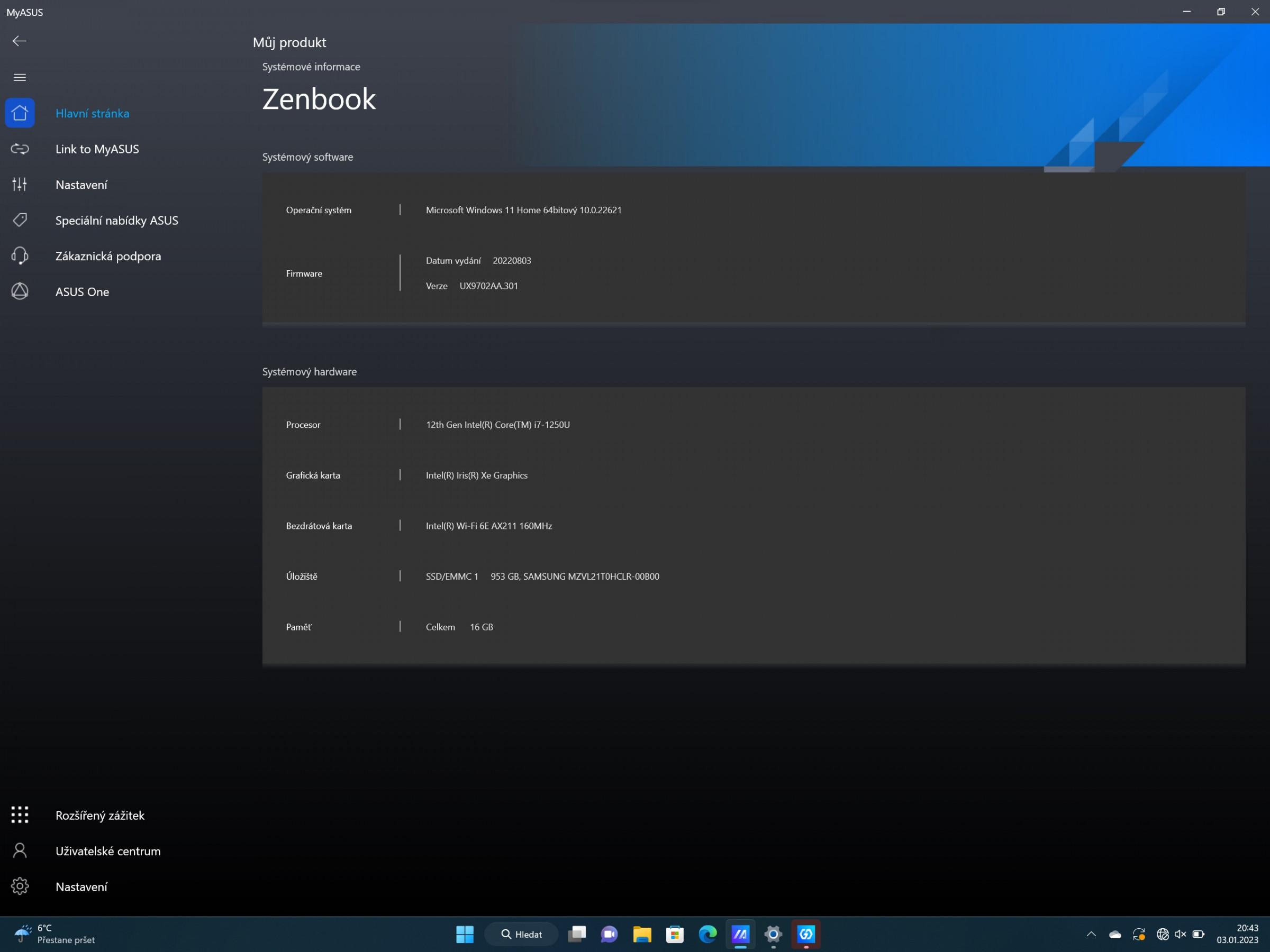Open Teams Chat from taskbar

point(609,934)
